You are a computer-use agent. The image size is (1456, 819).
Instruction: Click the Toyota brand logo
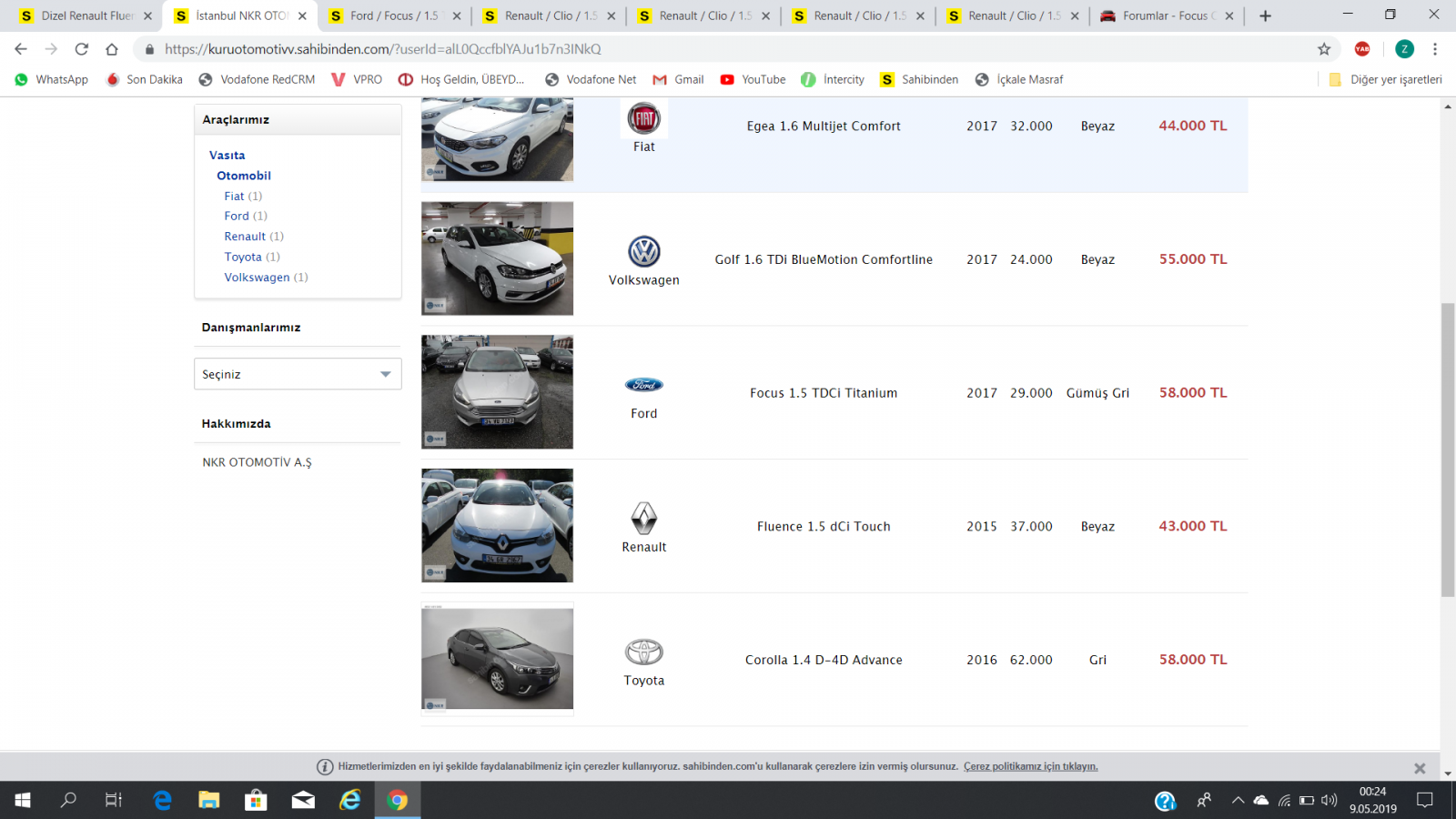click(644, 652)
